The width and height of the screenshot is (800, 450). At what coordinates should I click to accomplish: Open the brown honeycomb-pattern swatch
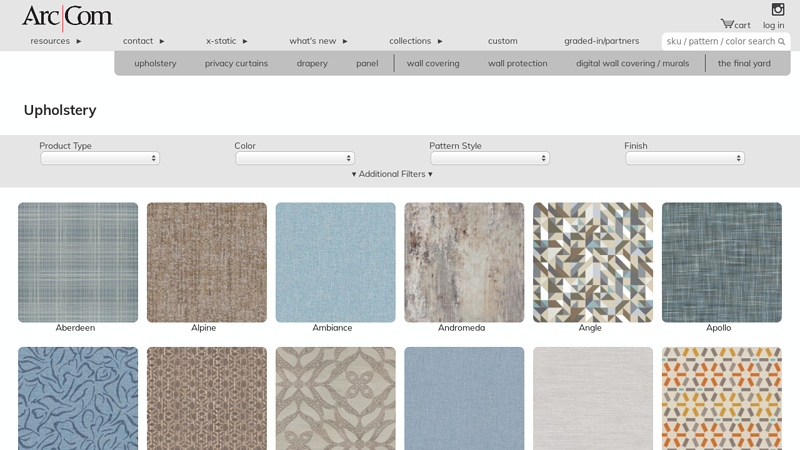point(207,398)
